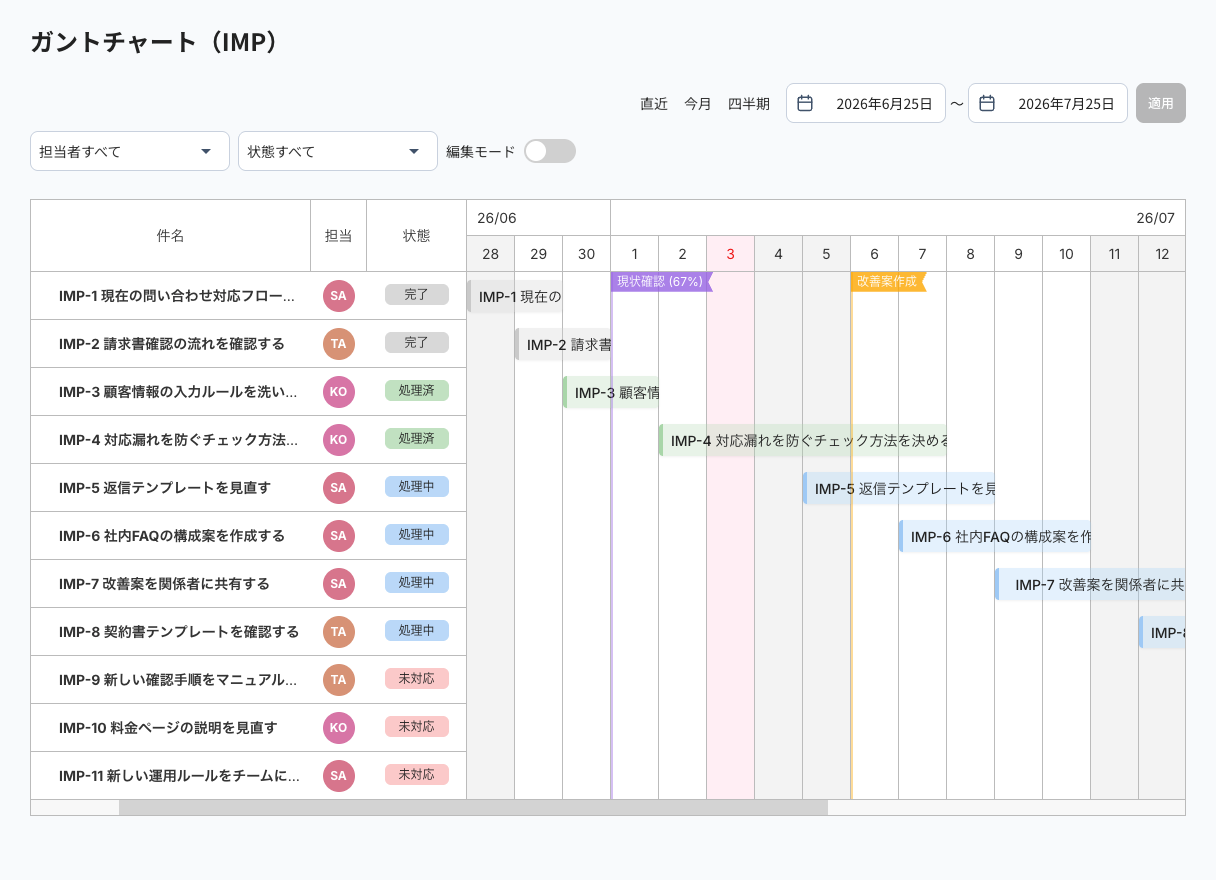Click task name IMP-11 新しい運用ルール
The width and height of the screenshot is (1216, 880).
coord(179,776)
